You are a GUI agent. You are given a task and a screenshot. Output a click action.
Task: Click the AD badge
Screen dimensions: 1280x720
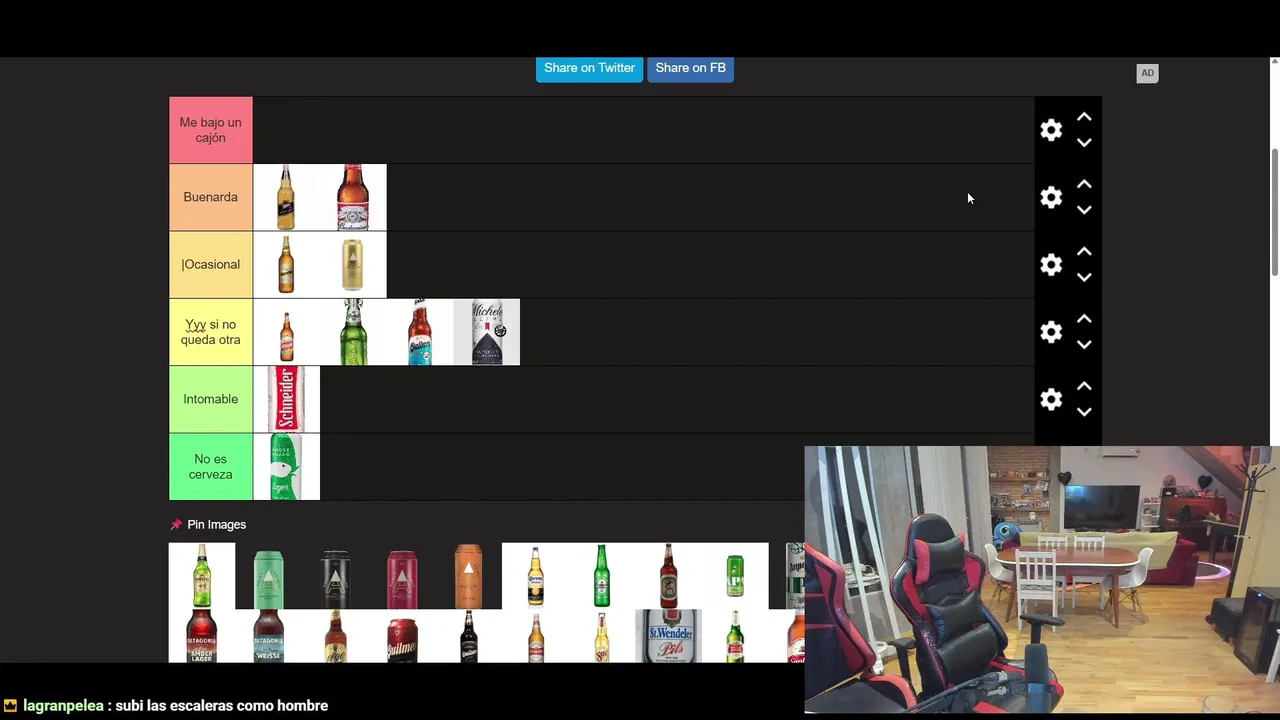(x=1147, y=73)
